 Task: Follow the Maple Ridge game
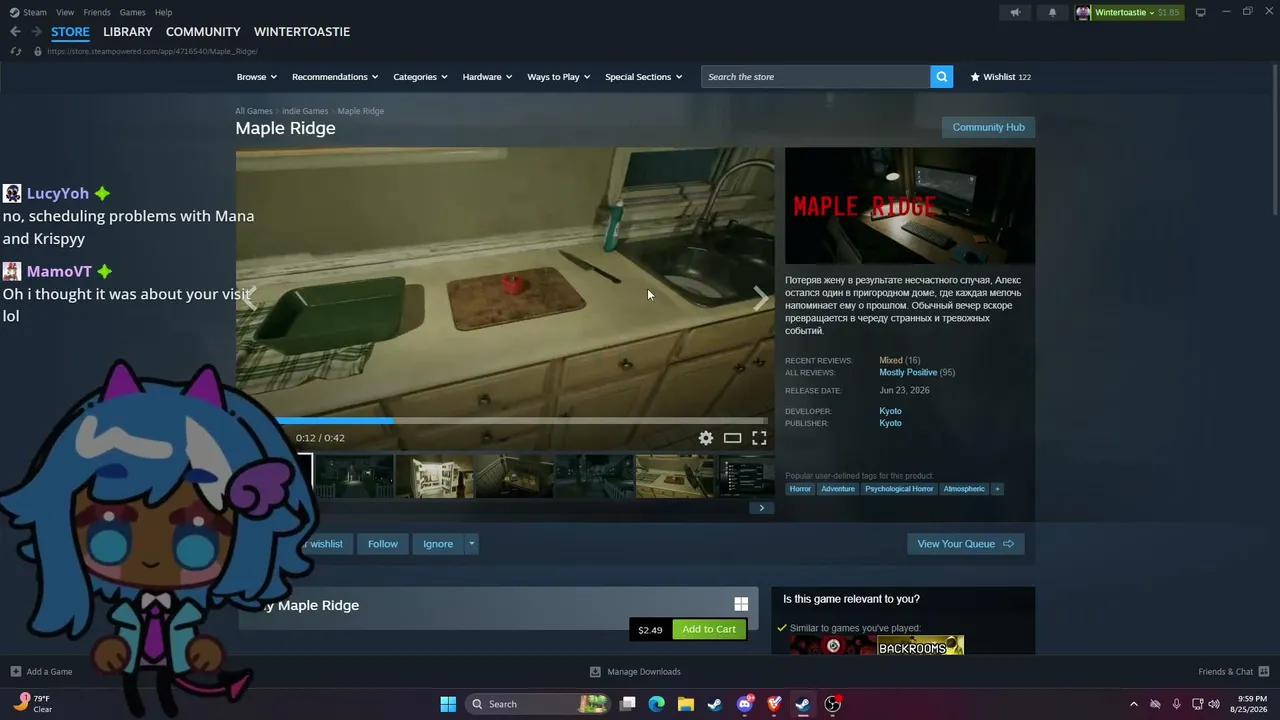pos(383,544)
